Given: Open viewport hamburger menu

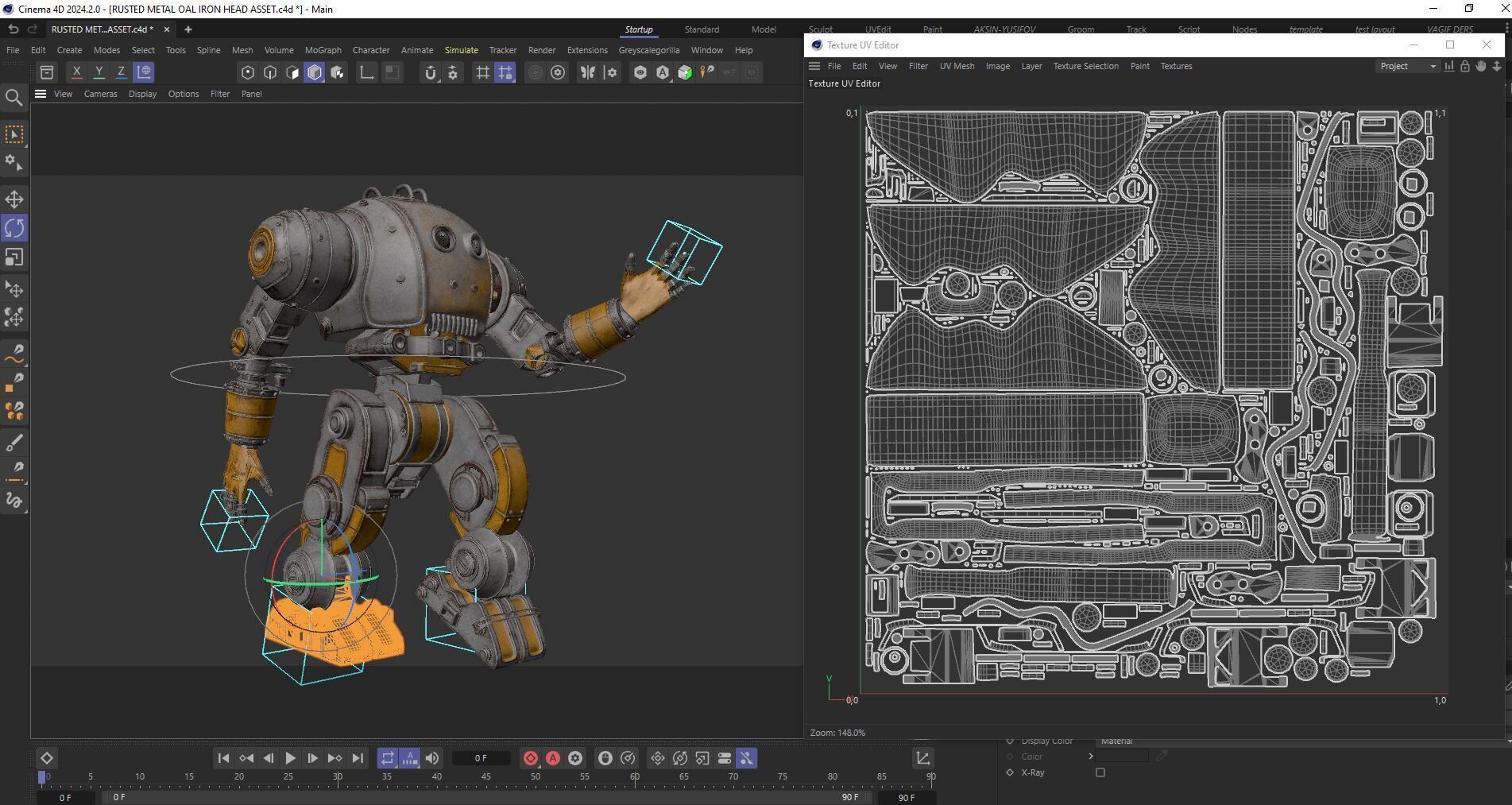Looking at the screenshot, I should pyautogui.click(x=41, y=94).
